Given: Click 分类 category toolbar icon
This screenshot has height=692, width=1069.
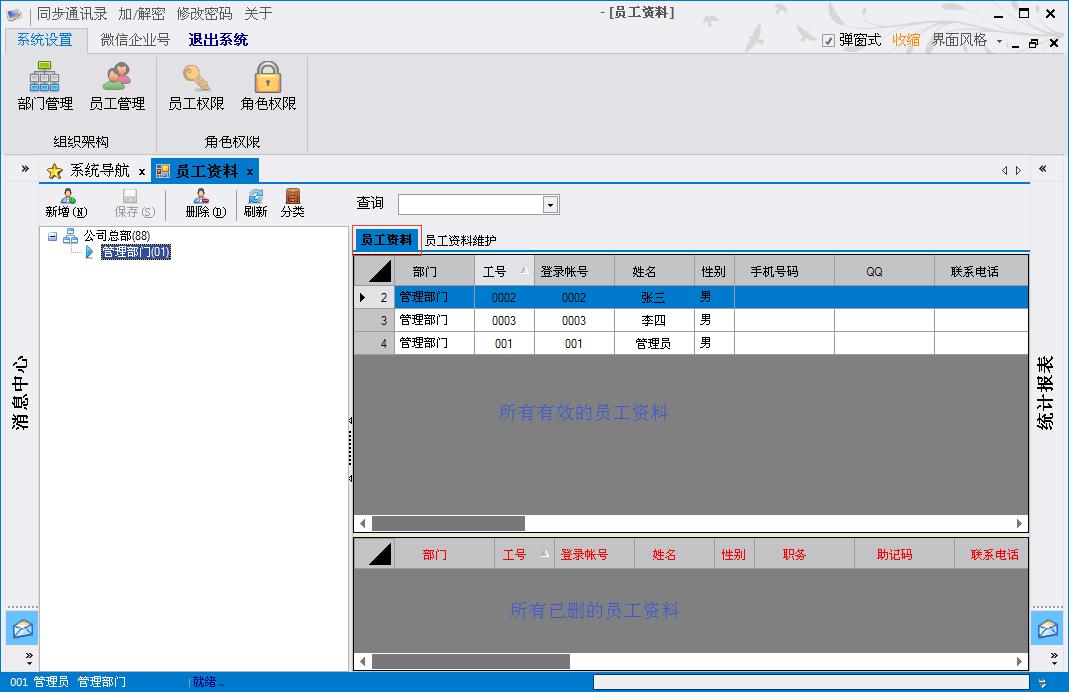Looking at the screenshot, I should (x=292, y=203).
